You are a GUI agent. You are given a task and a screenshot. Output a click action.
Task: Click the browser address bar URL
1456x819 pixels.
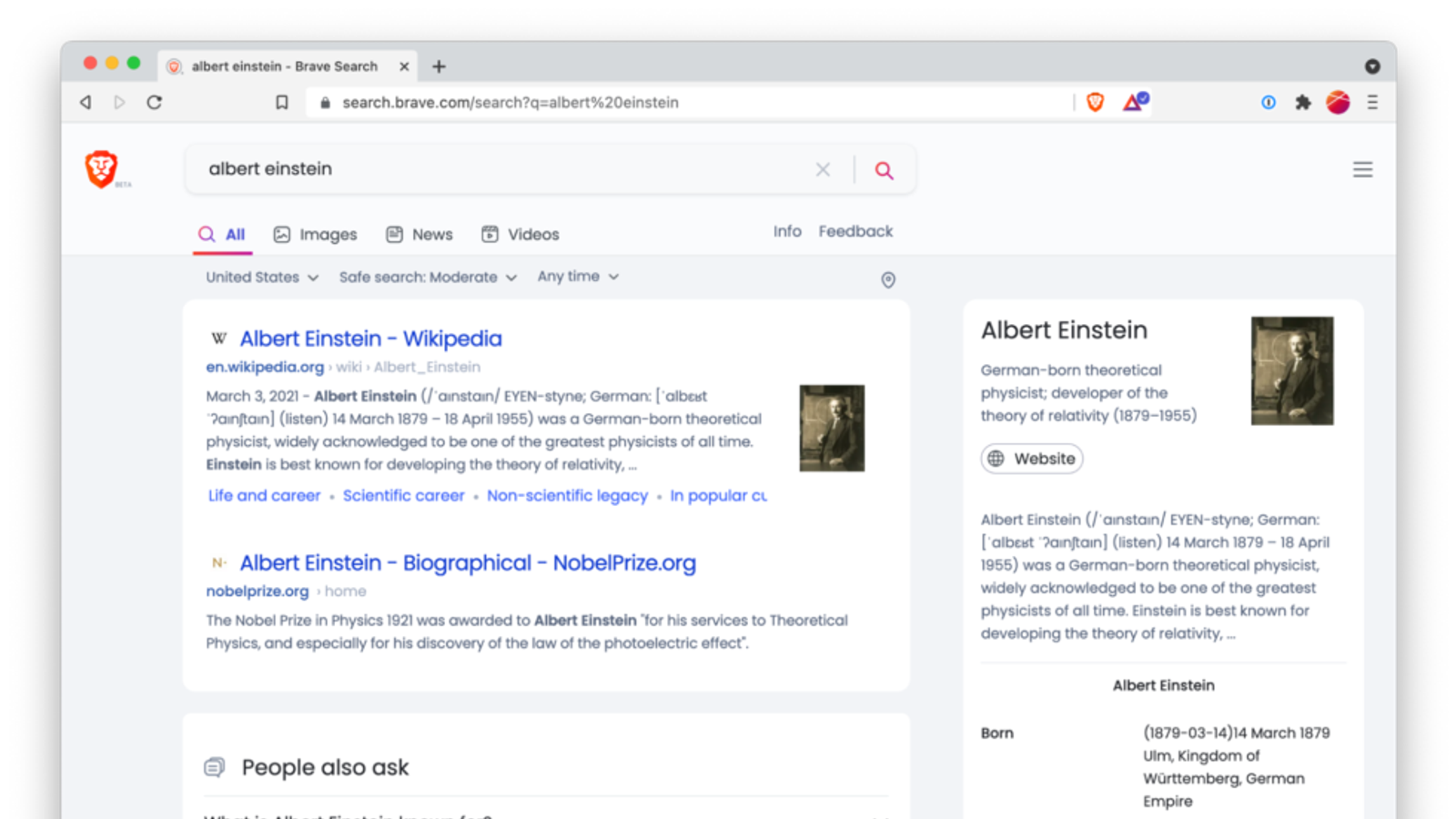coord(511,102)
